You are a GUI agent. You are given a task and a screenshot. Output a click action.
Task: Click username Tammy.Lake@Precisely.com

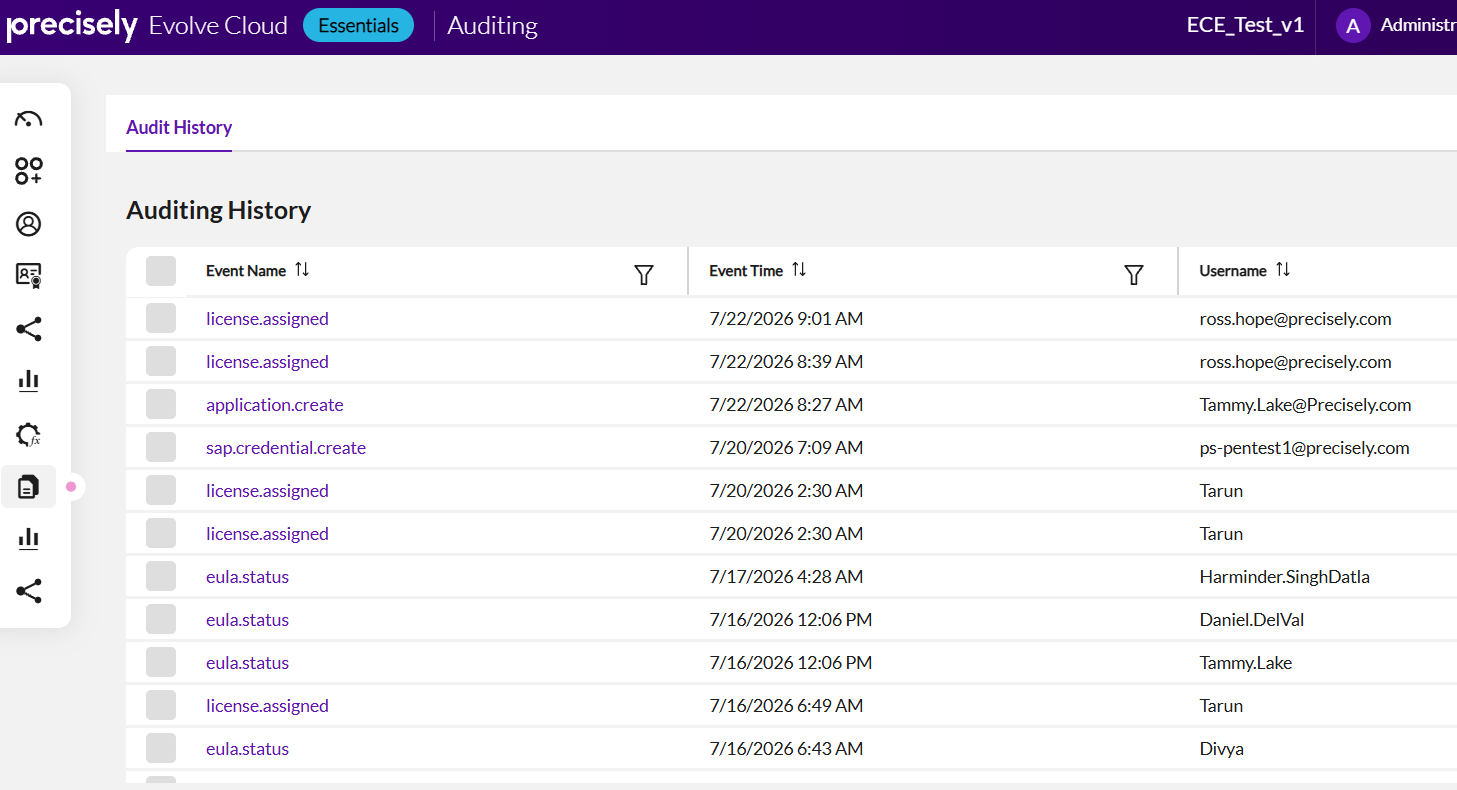1305,405
